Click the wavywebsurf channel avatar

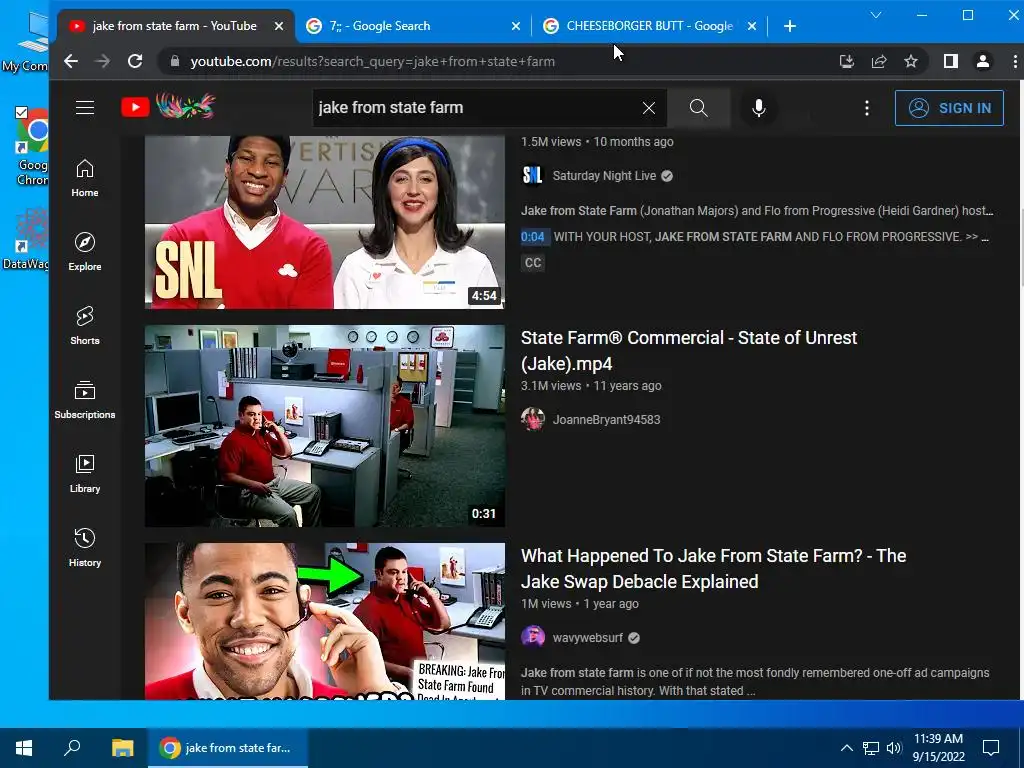click(533, 636)
